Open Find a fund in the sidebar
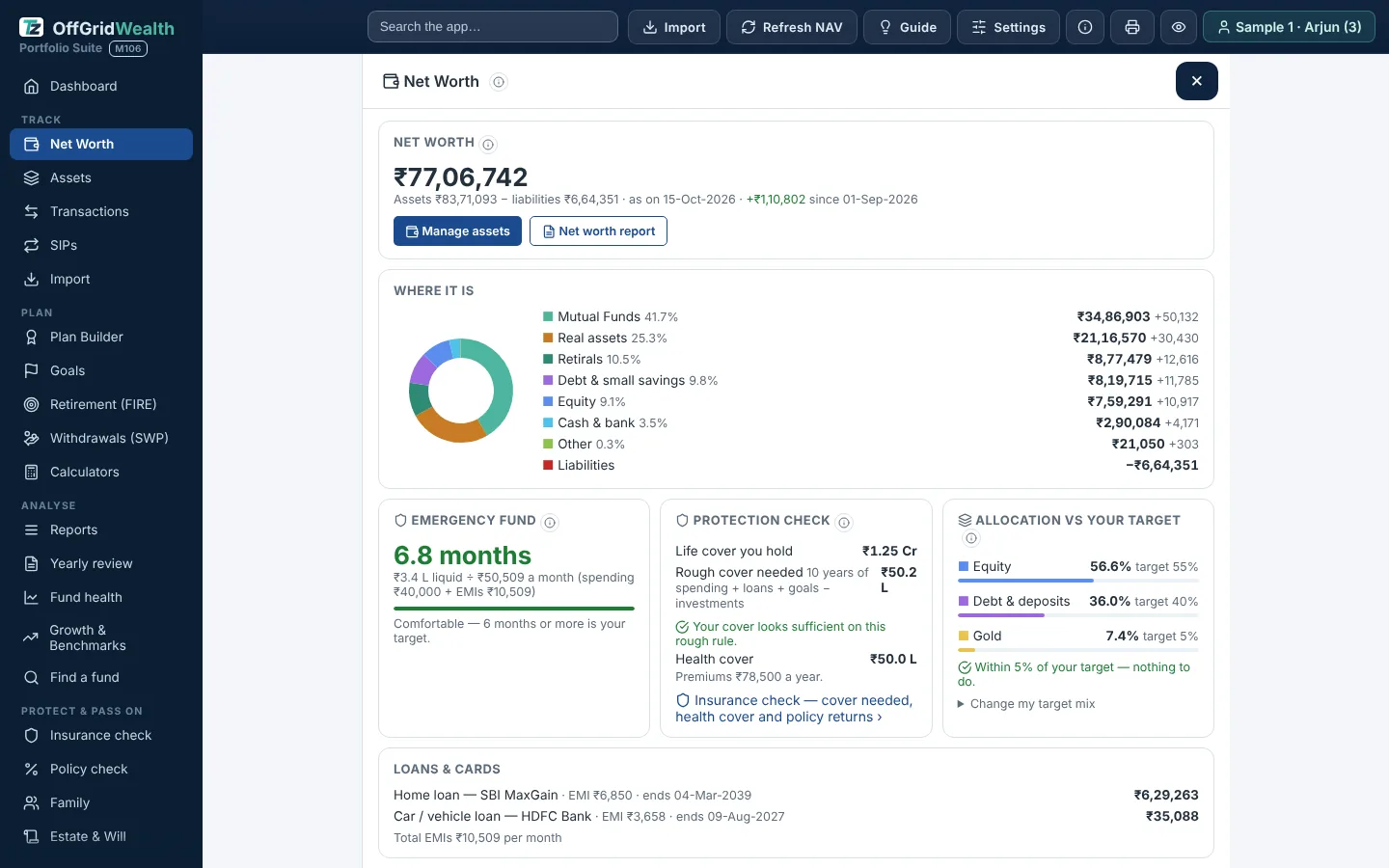The width and height of the screenshot is (1389, 868). coord(101,677)
